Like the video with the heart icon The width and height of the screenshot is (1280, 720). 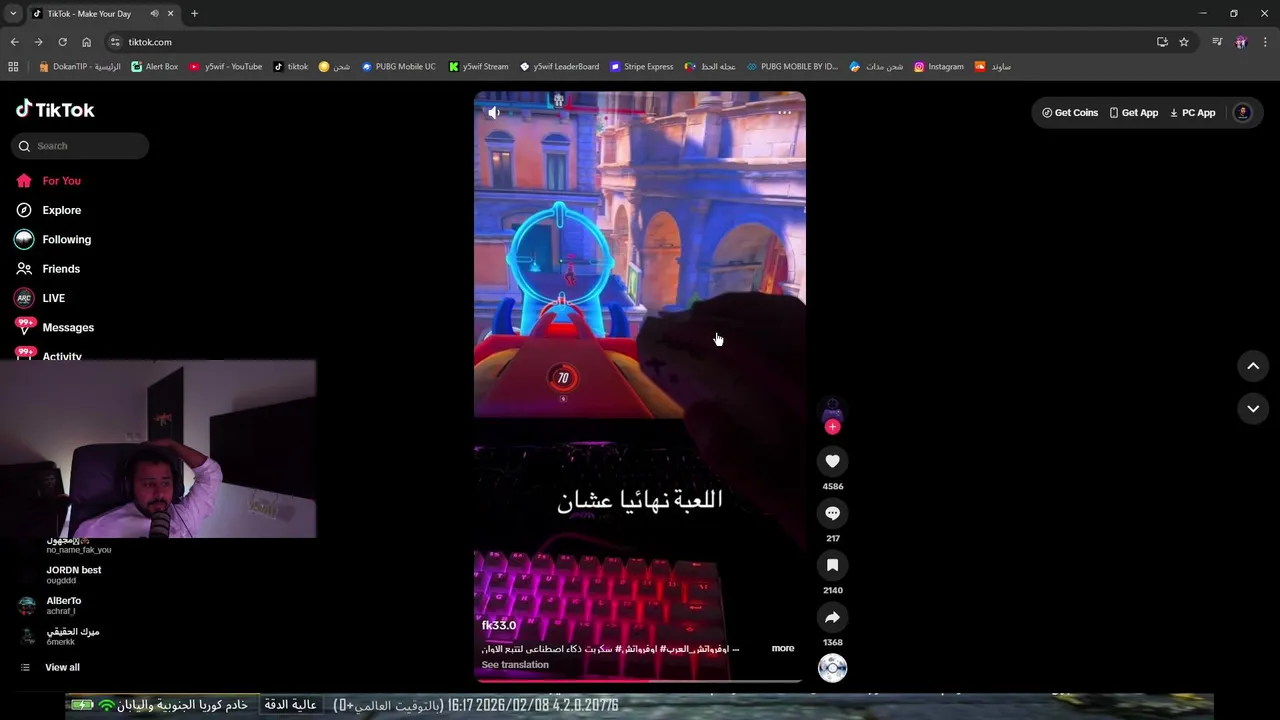(x=832, y=461)
